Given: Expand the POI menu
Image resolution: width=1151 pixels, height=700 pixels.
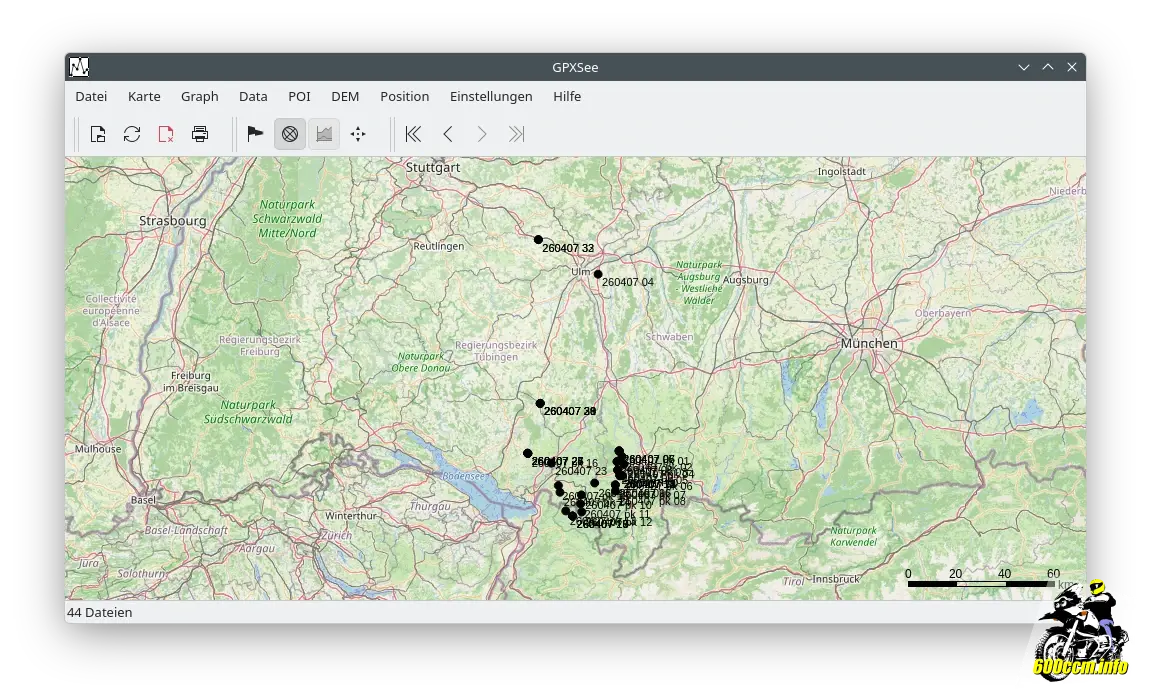Looking at the screenshot, I should tap(299, 97).
